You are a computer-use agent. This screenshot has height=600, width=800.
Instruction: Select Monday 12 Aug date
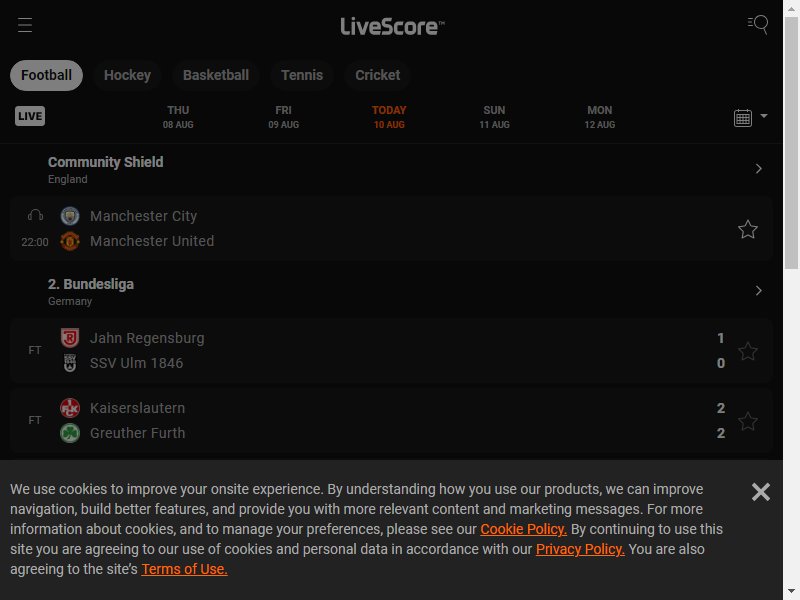[x=600, y=117]
